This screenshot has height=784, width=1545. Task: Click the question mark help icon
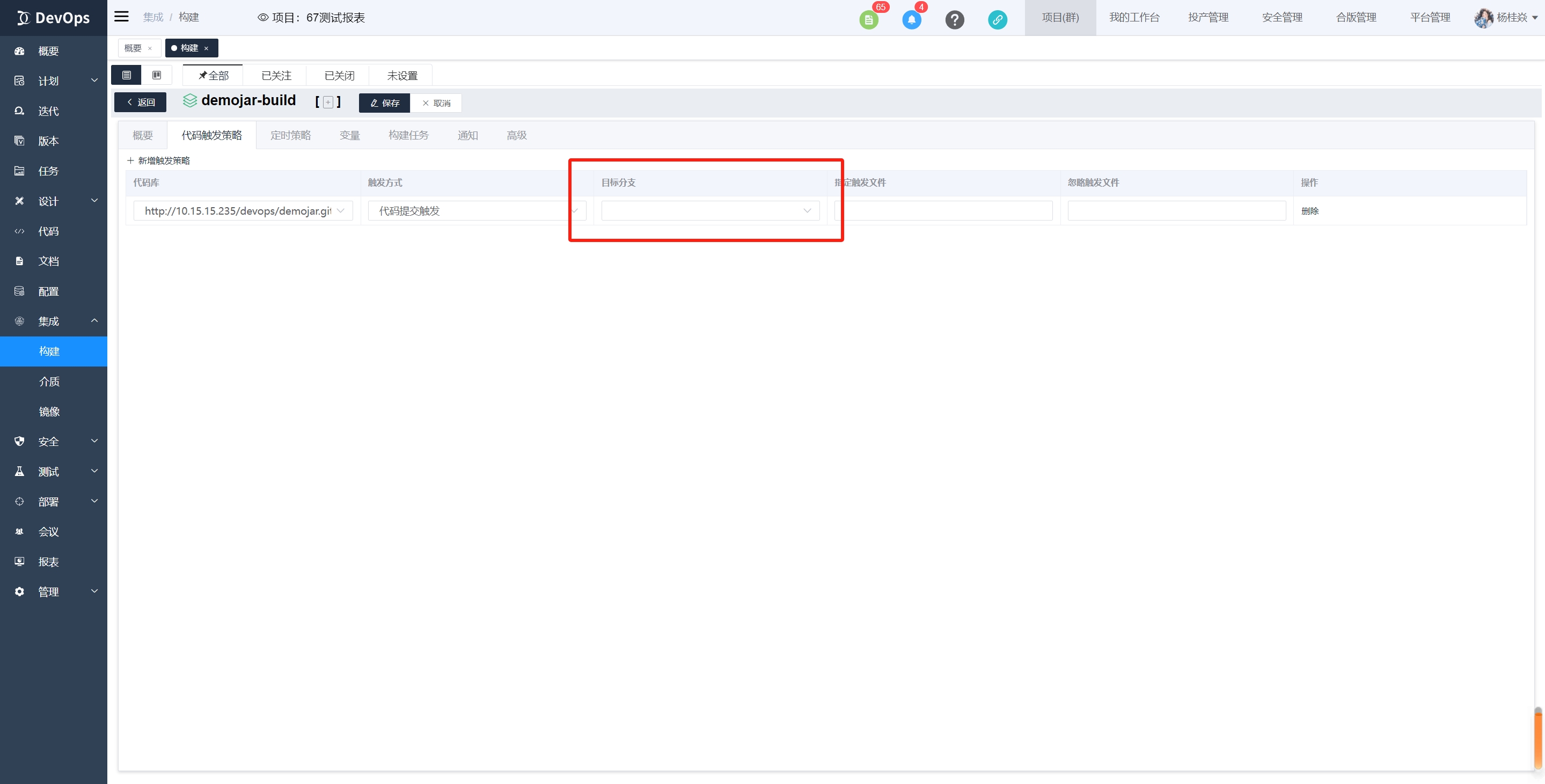point(954,20)
